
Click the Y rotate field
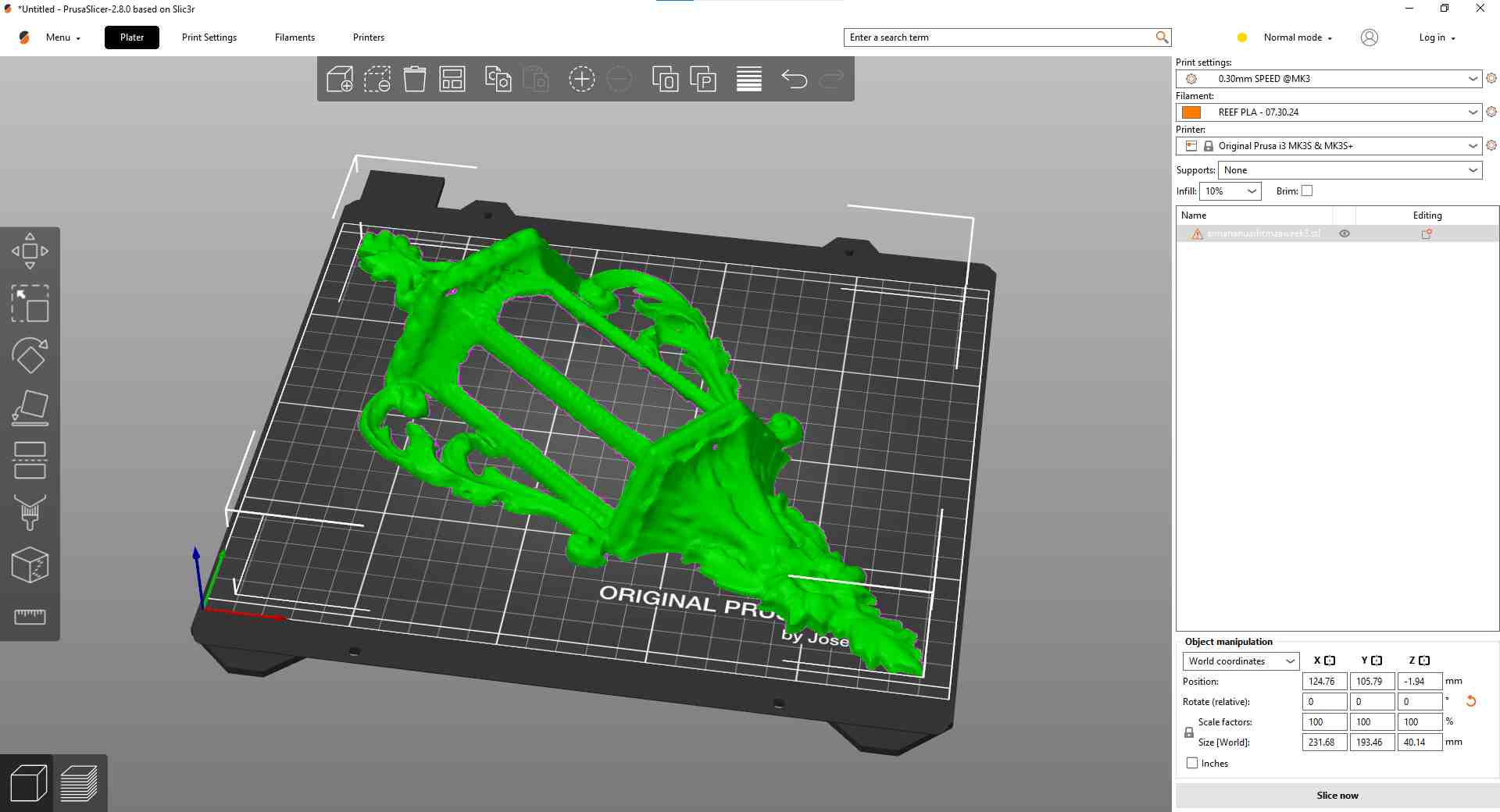[1372, 701]
